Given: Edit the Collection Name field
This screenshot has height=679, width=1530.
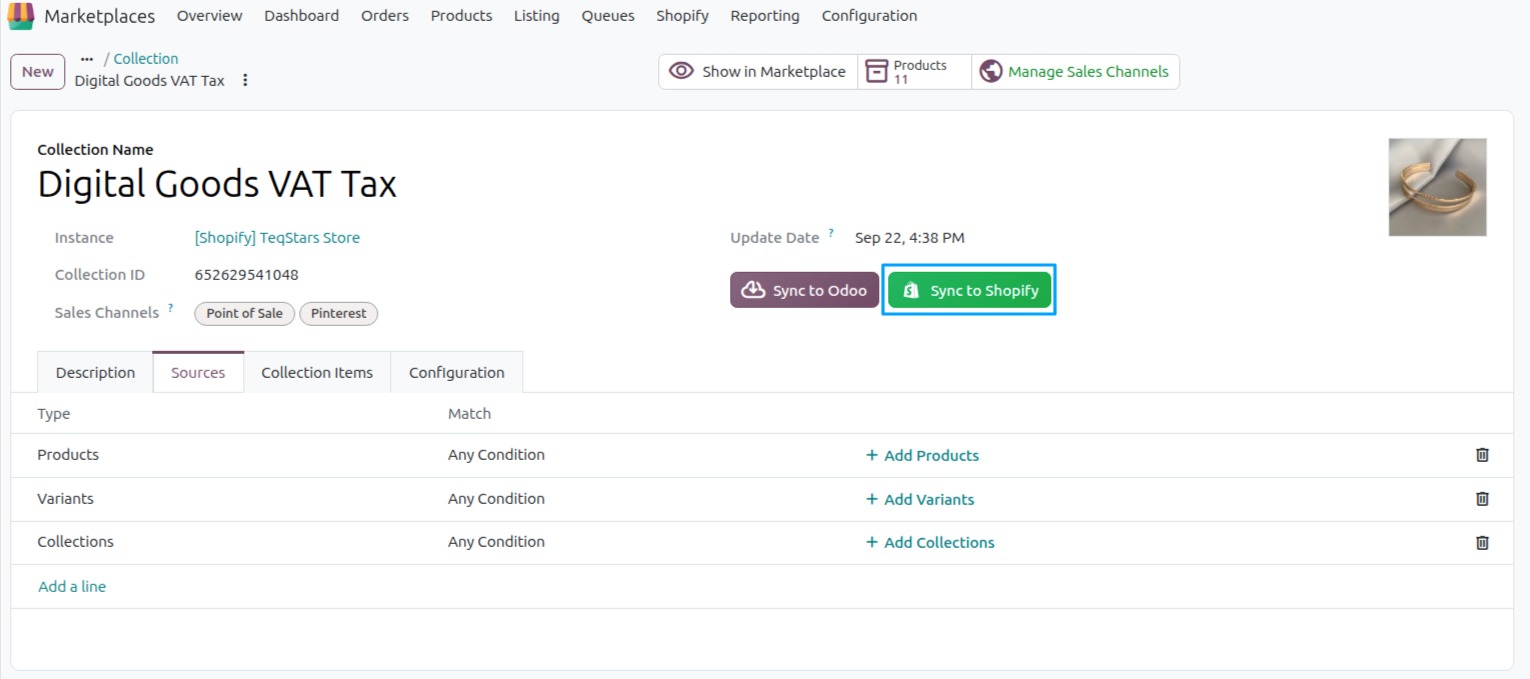Looking at the screenshot, I should pyautogui.click(x=217, y=184).
